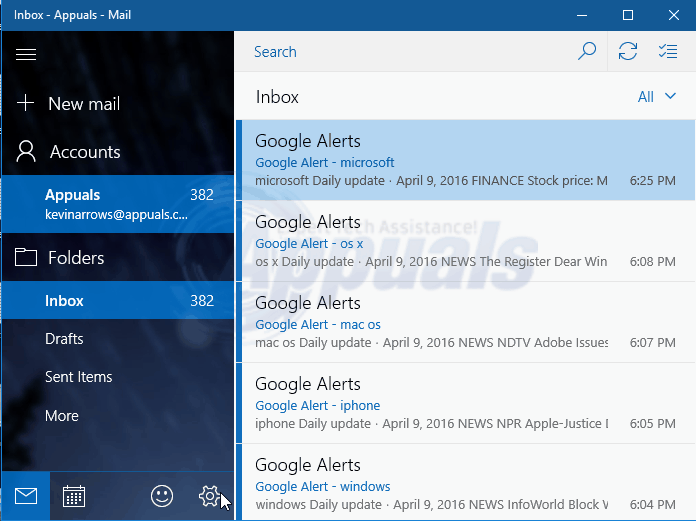Viewport: 696px width, 521px height.
Task: Click the 6:04 PM timestamp
Action: [x=652, y=505]
